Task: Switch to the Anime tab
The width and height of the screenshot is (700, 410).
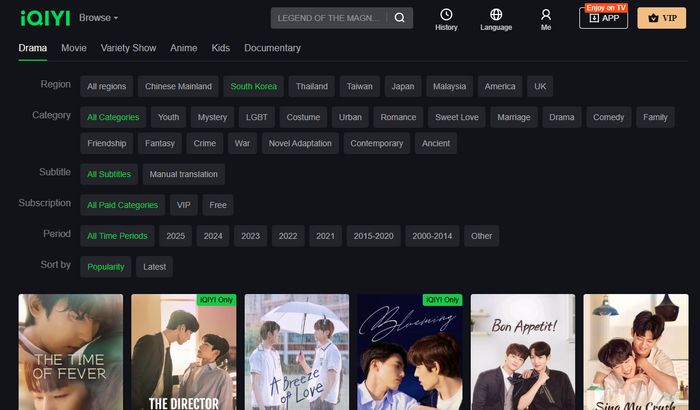Action: [183, 48]
